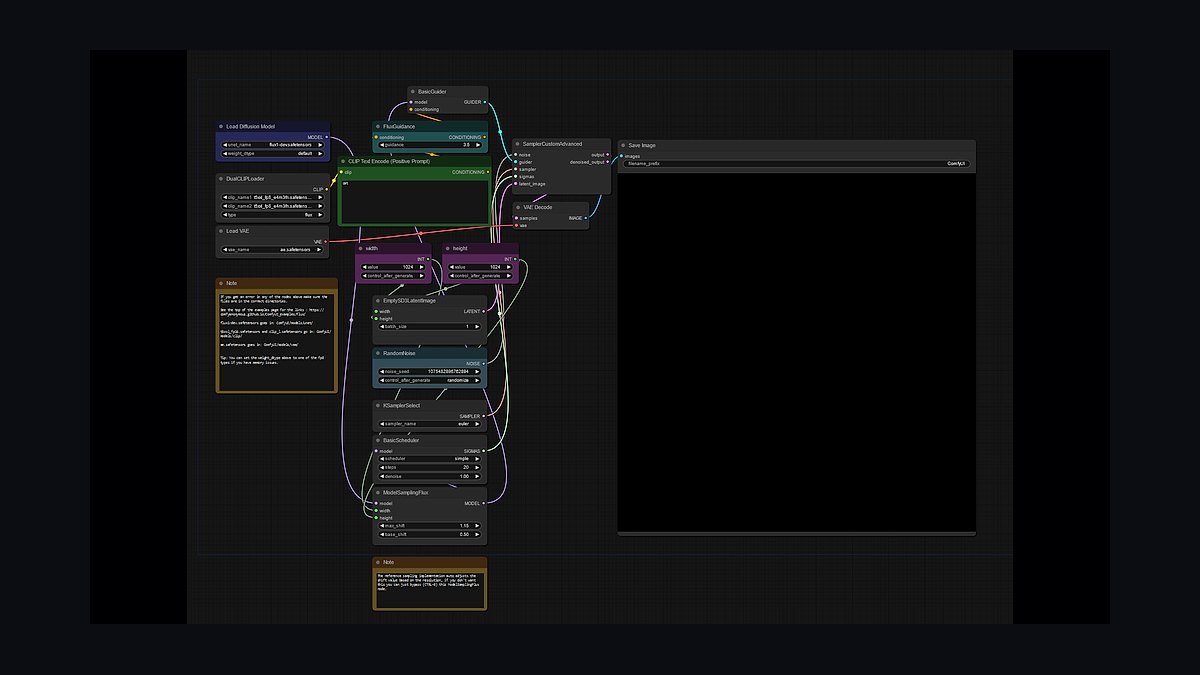Collapse the Load Diffusion Model node via its dot
Screen dimensions: 1200x675
pos(221,127)
